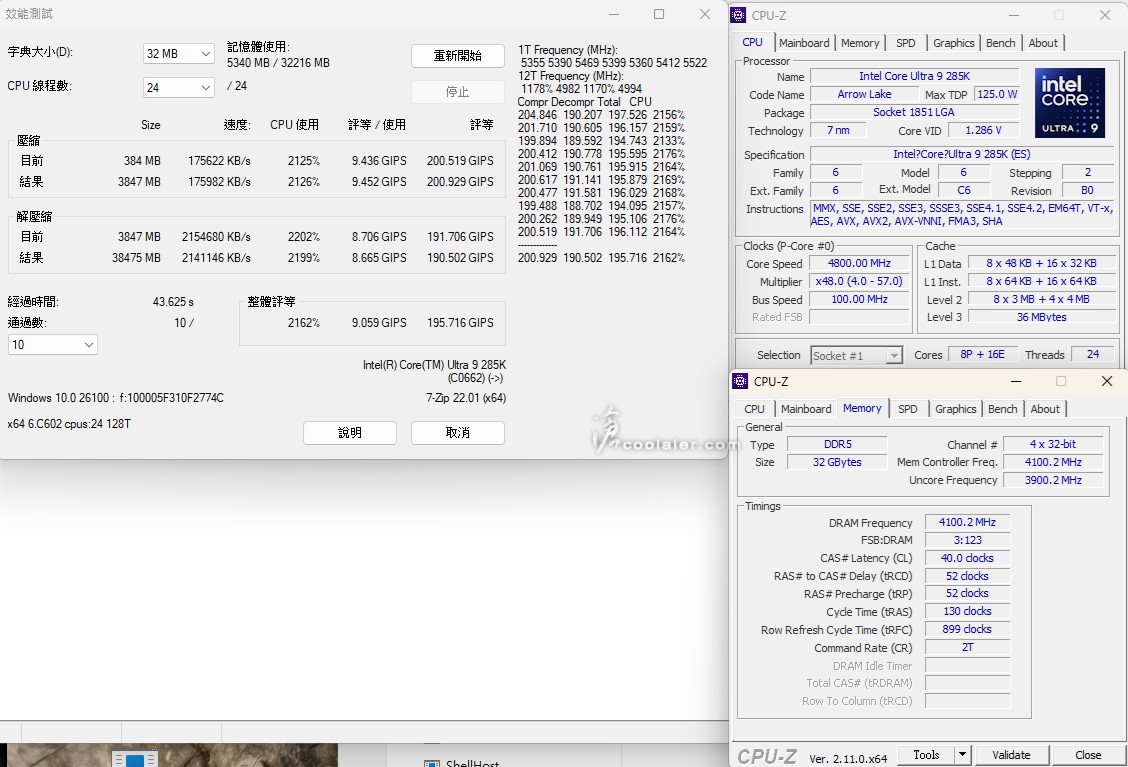Screen dimensions: 1128x767
Task: Click the current decompression speed 2154680 KB/s
Action: 217,237
